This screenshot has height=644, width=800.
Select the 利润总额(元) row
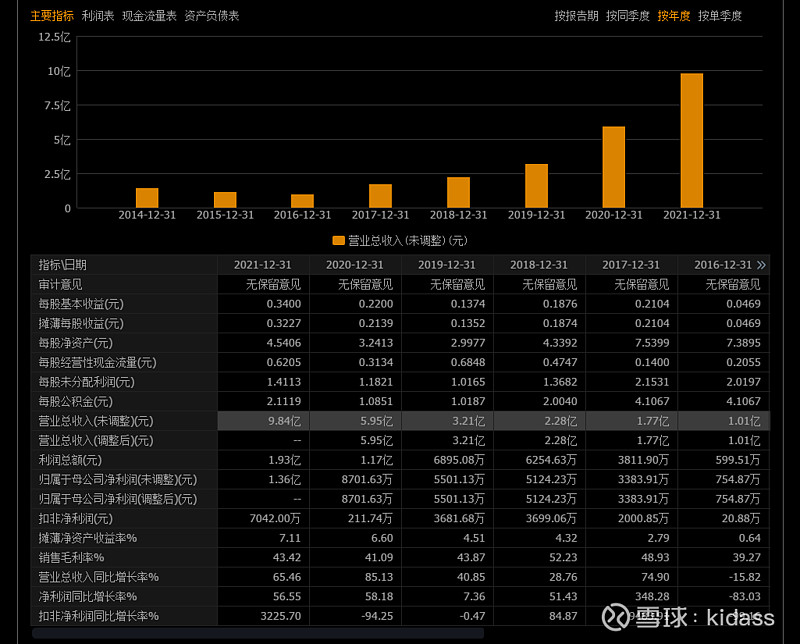coord(400,460)
